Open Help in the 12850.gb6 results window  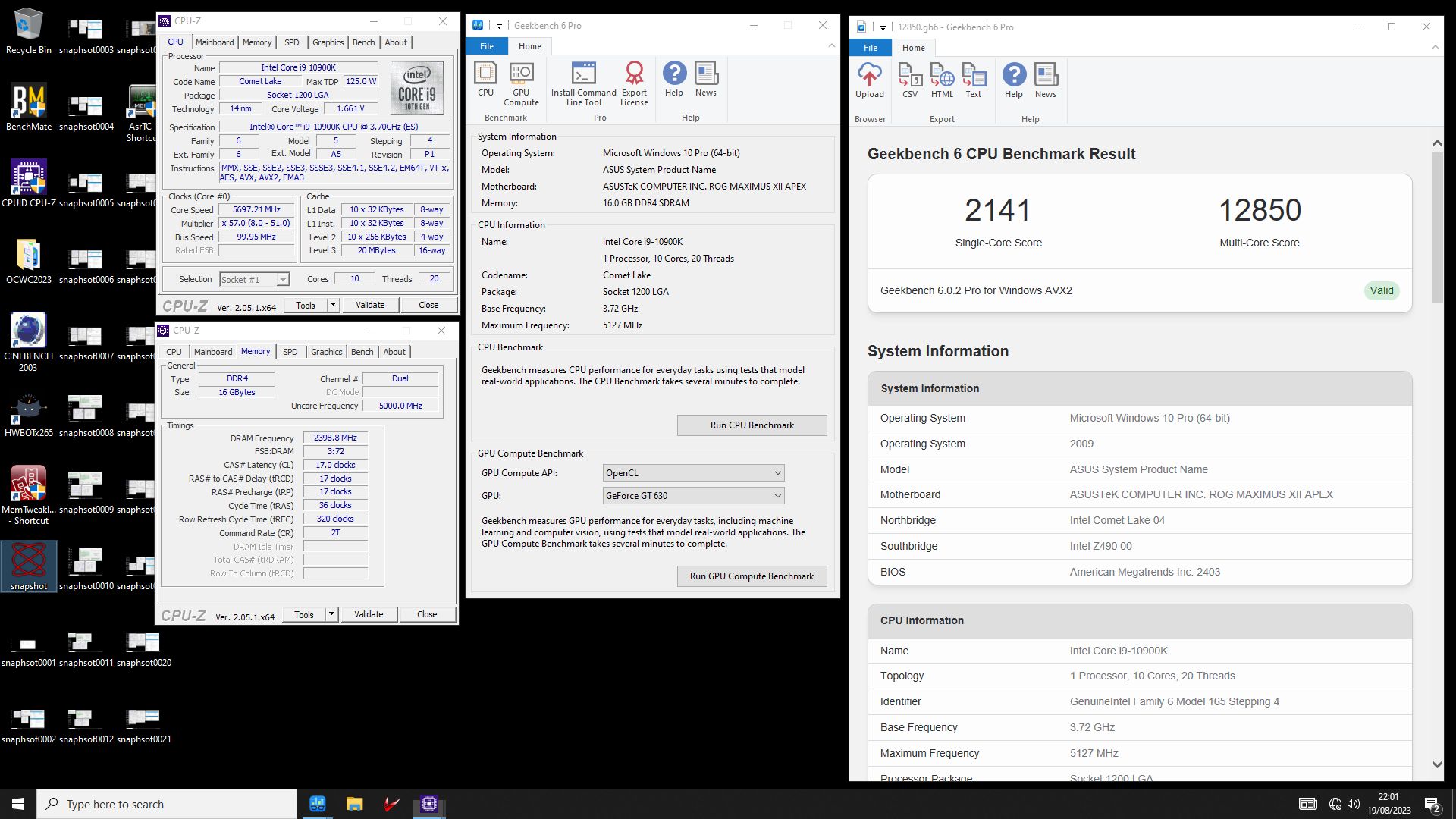tap(1014, 80)
